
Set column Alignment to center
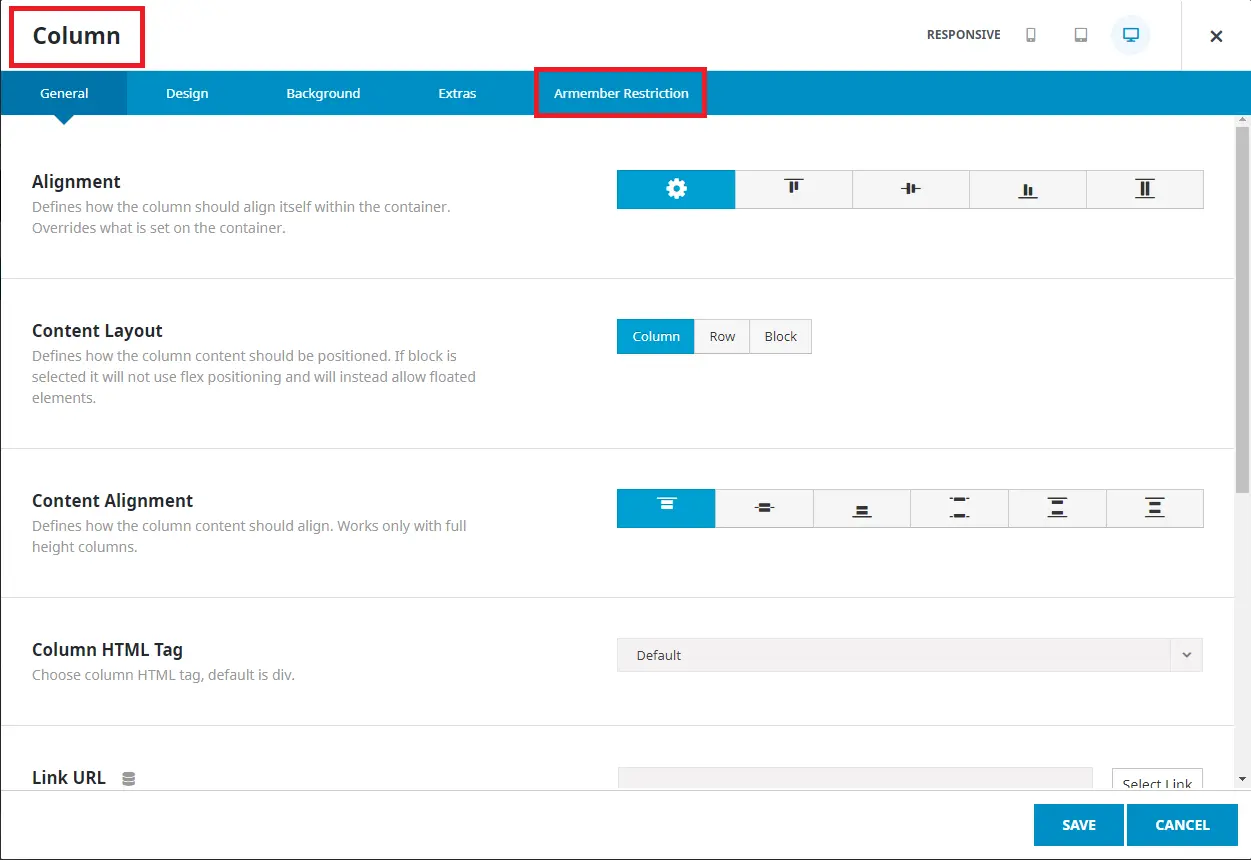pyautogui.click(x=910, y=189)
